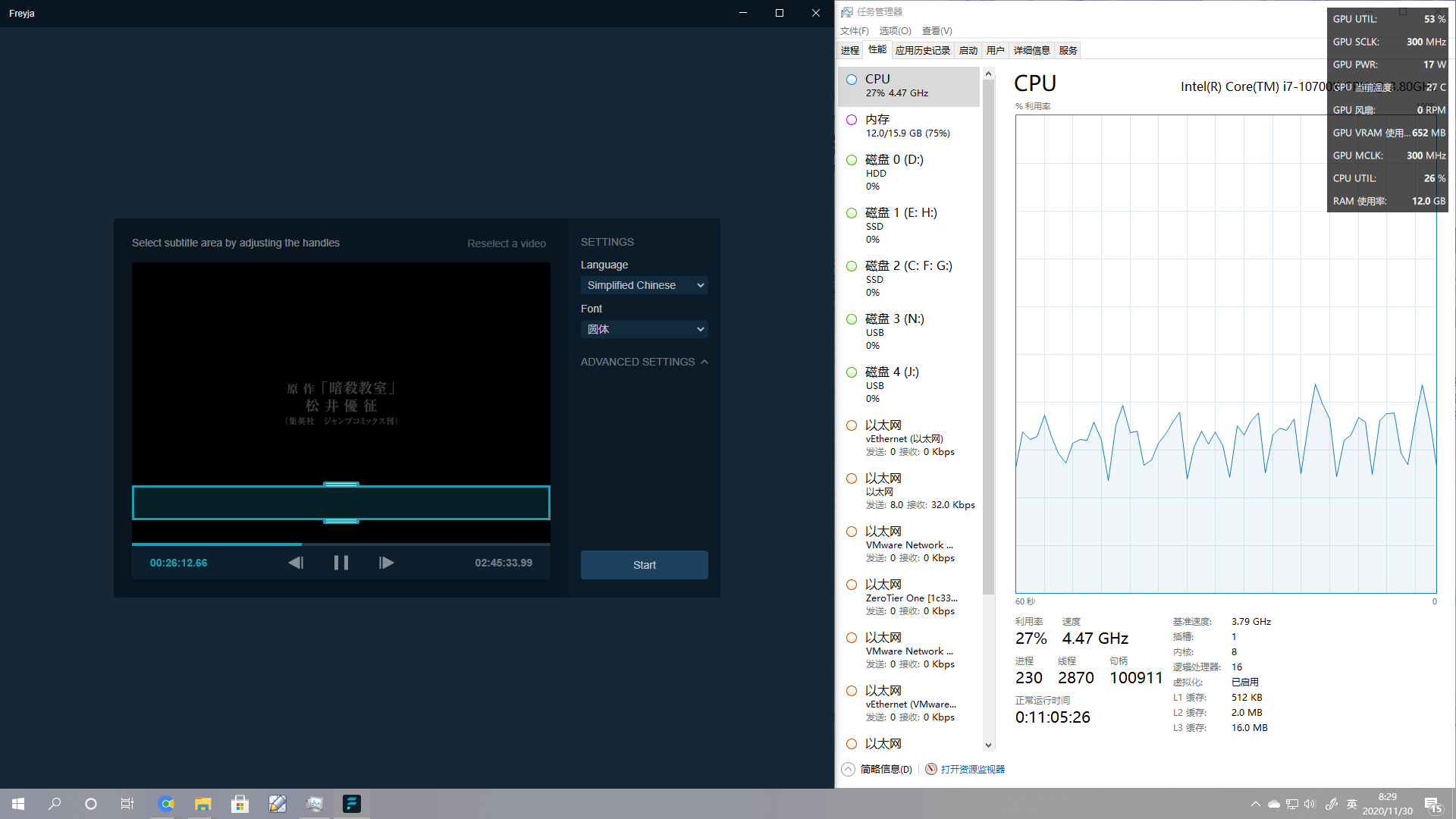Select the 内存 memory item
The width and height of the screenshot is (1456, 819).
pyautogui.click(x=908, y=126)
